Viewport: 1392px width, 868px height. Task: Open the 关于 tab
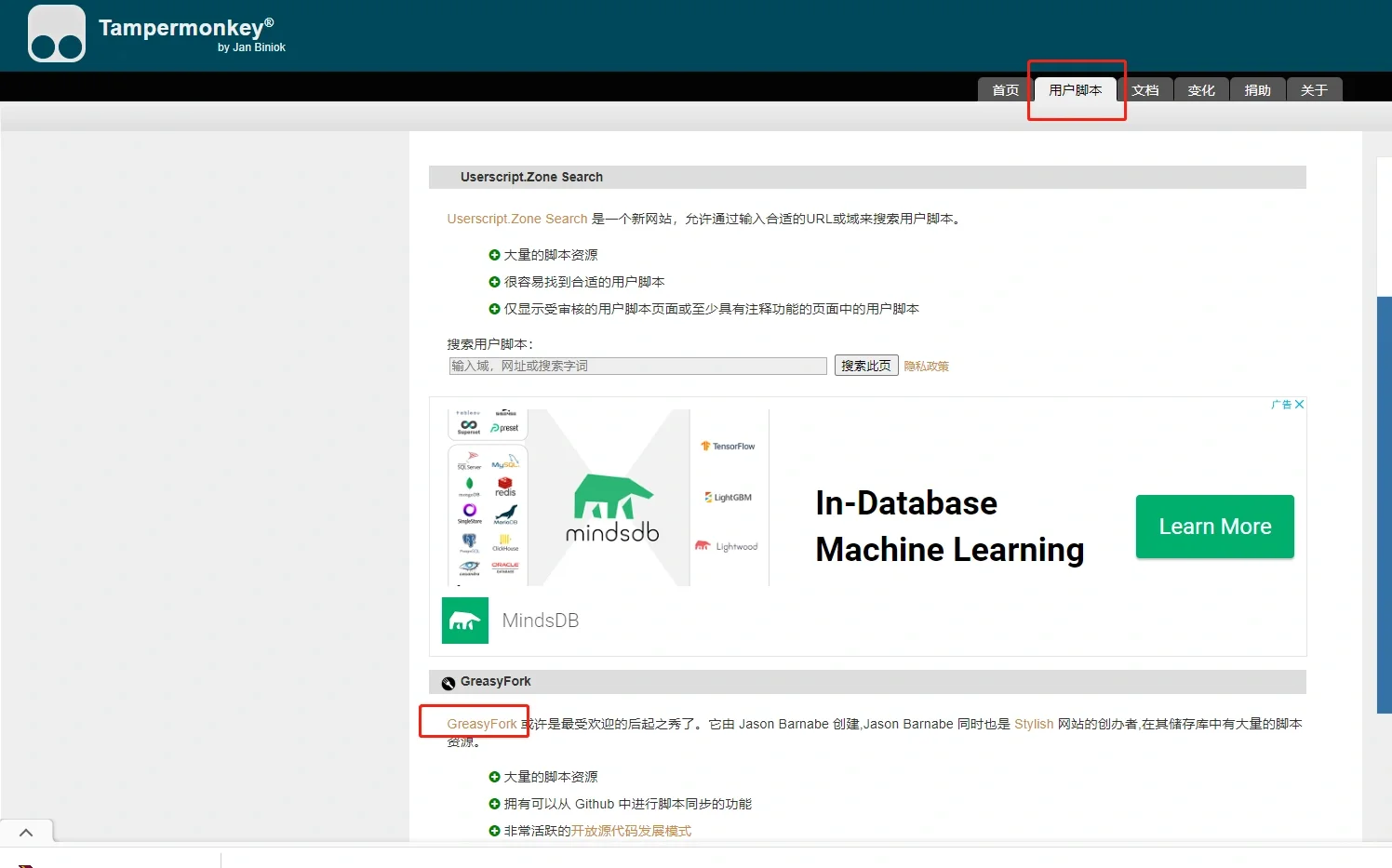tap(1314, 90)
